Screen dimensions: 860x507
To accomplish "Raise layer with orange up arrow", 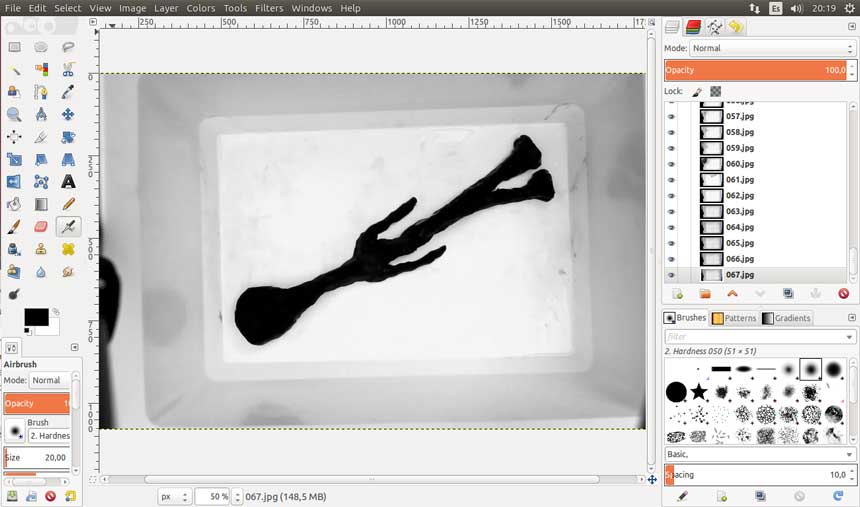I will (732, 294).
